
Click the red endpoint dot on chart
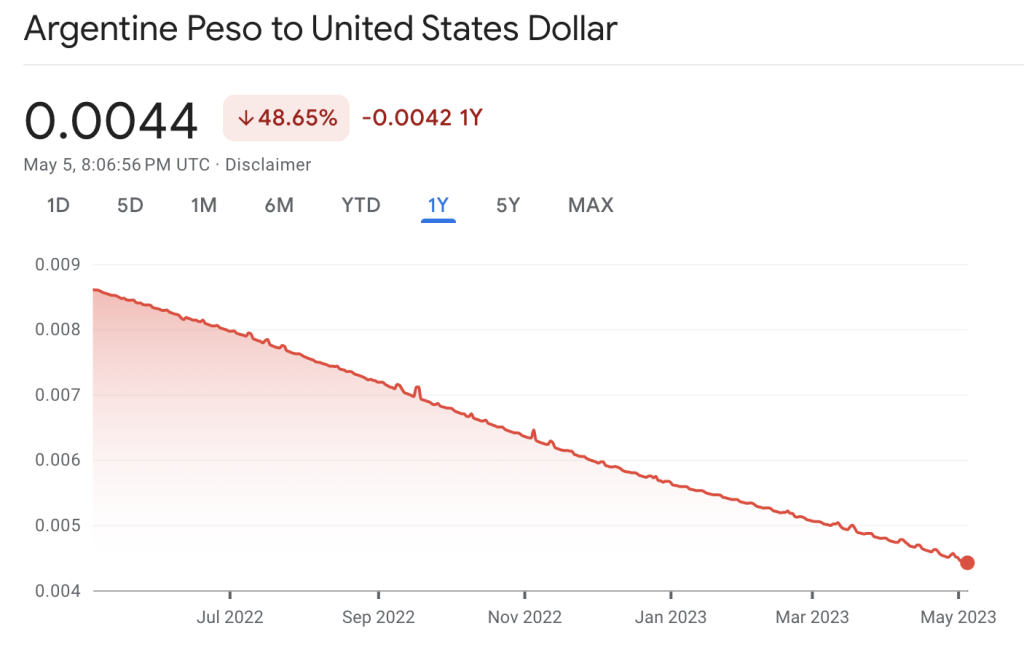pyautogui.click(x=967, y=563)
